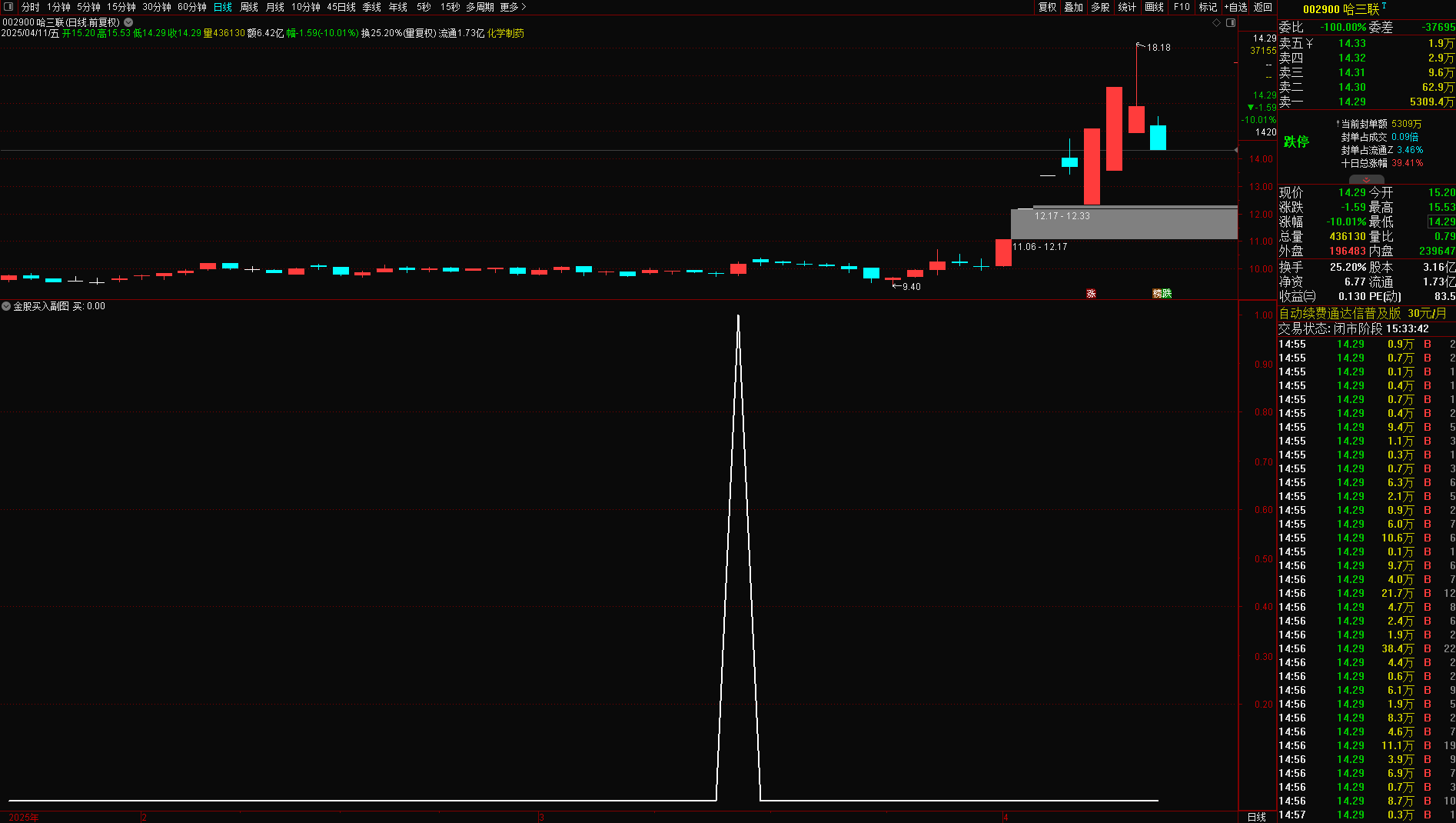1456x823 pixels.
Task: Select the 15分钟 period
Action: click(x=121, y=7)
